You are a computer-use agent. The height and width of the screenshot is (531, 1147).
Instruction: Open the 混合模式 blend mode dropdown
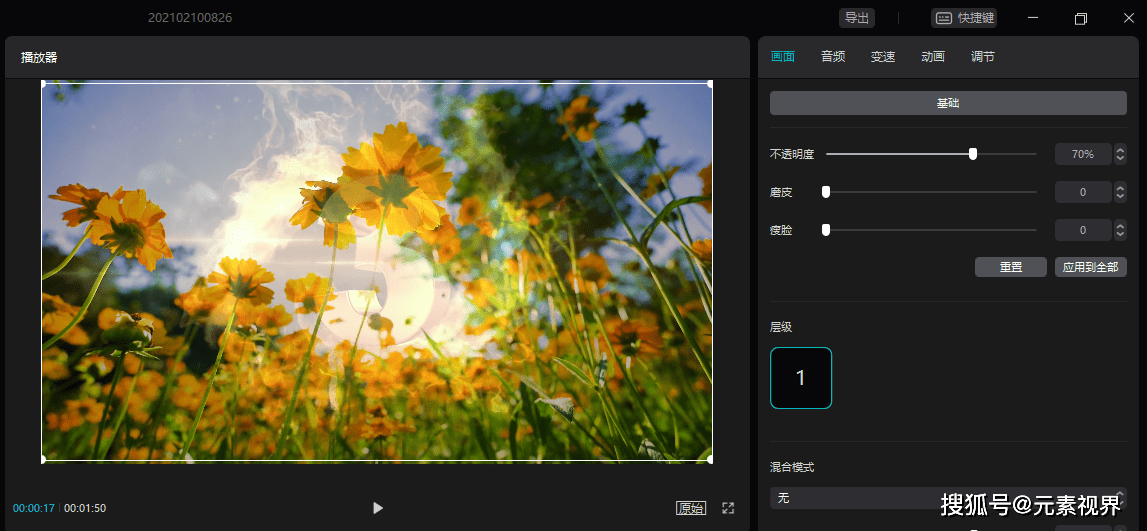pos(948,498)
